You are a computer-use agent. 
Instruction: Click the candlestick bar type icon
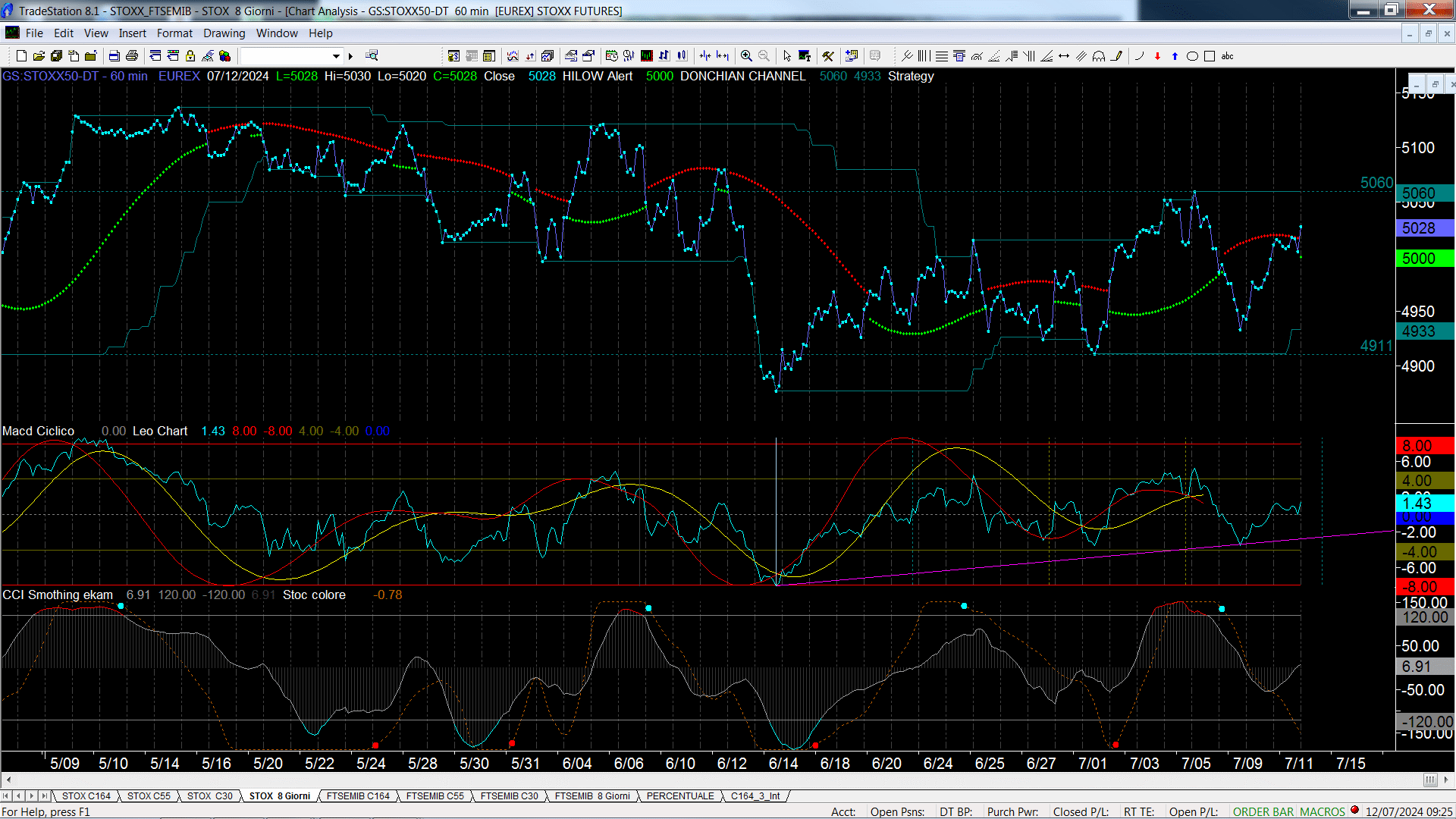[682, 55]
